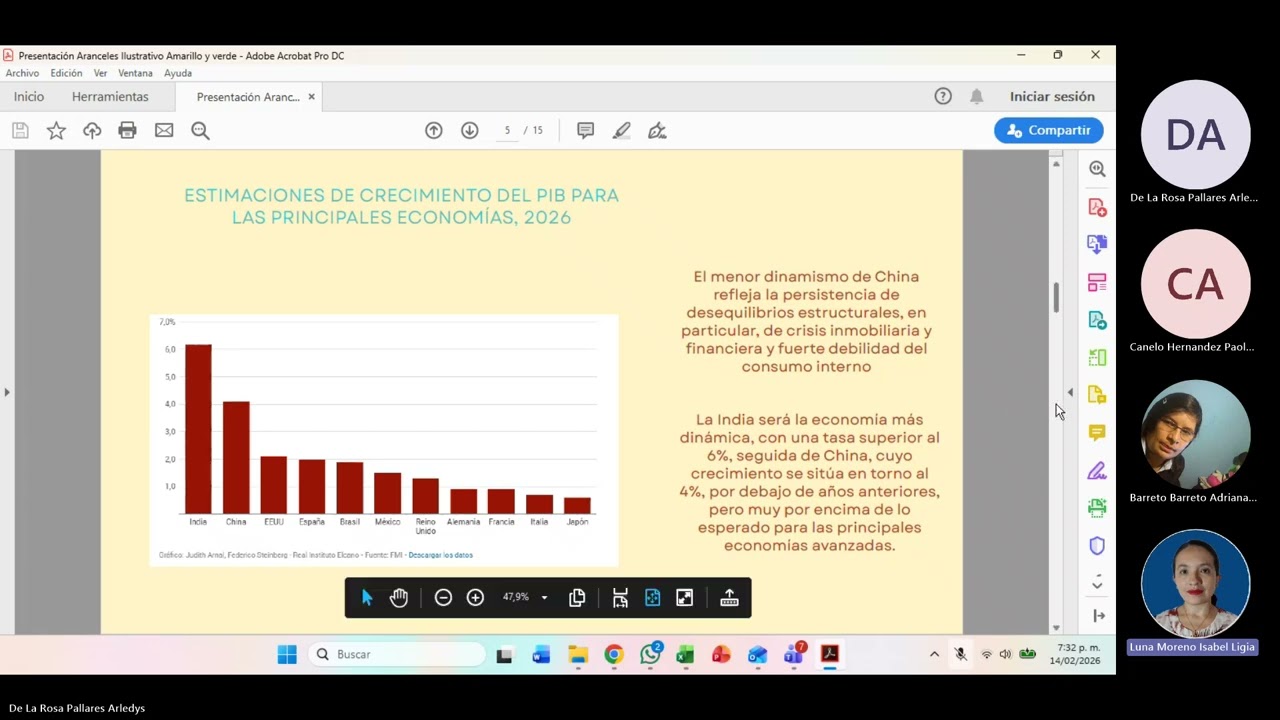Open the Edición menu

pos(66,73)
